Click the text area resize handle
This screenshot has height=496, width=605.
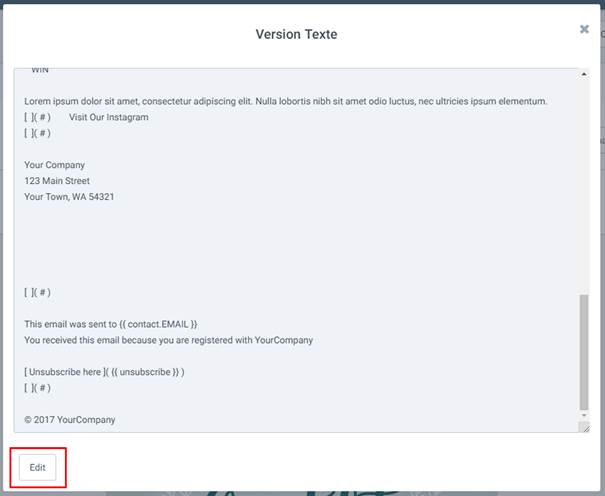point(584,427)
